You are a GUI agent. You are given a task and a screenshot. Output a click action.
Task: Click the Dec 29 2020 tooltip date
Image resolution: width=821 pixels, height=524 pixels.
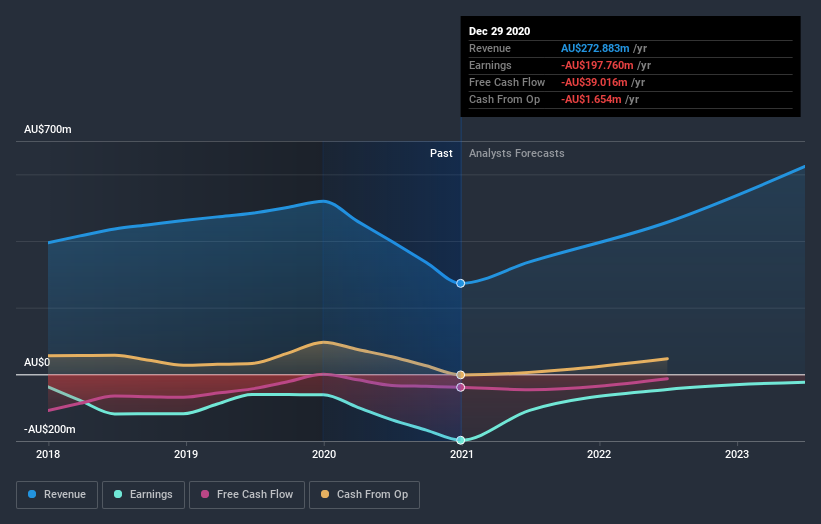coord(500,31)
